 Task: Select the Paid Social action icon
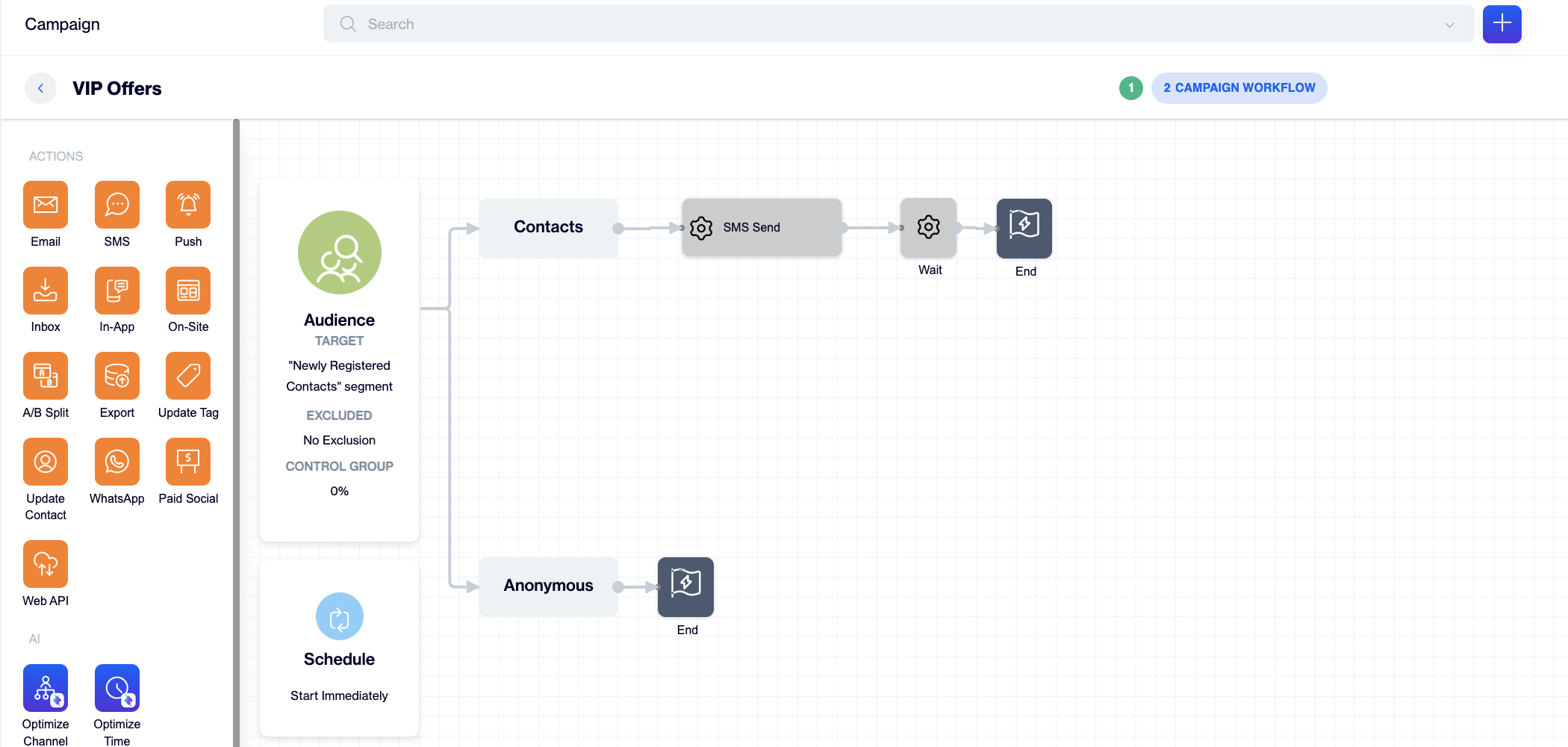point(188,462)
